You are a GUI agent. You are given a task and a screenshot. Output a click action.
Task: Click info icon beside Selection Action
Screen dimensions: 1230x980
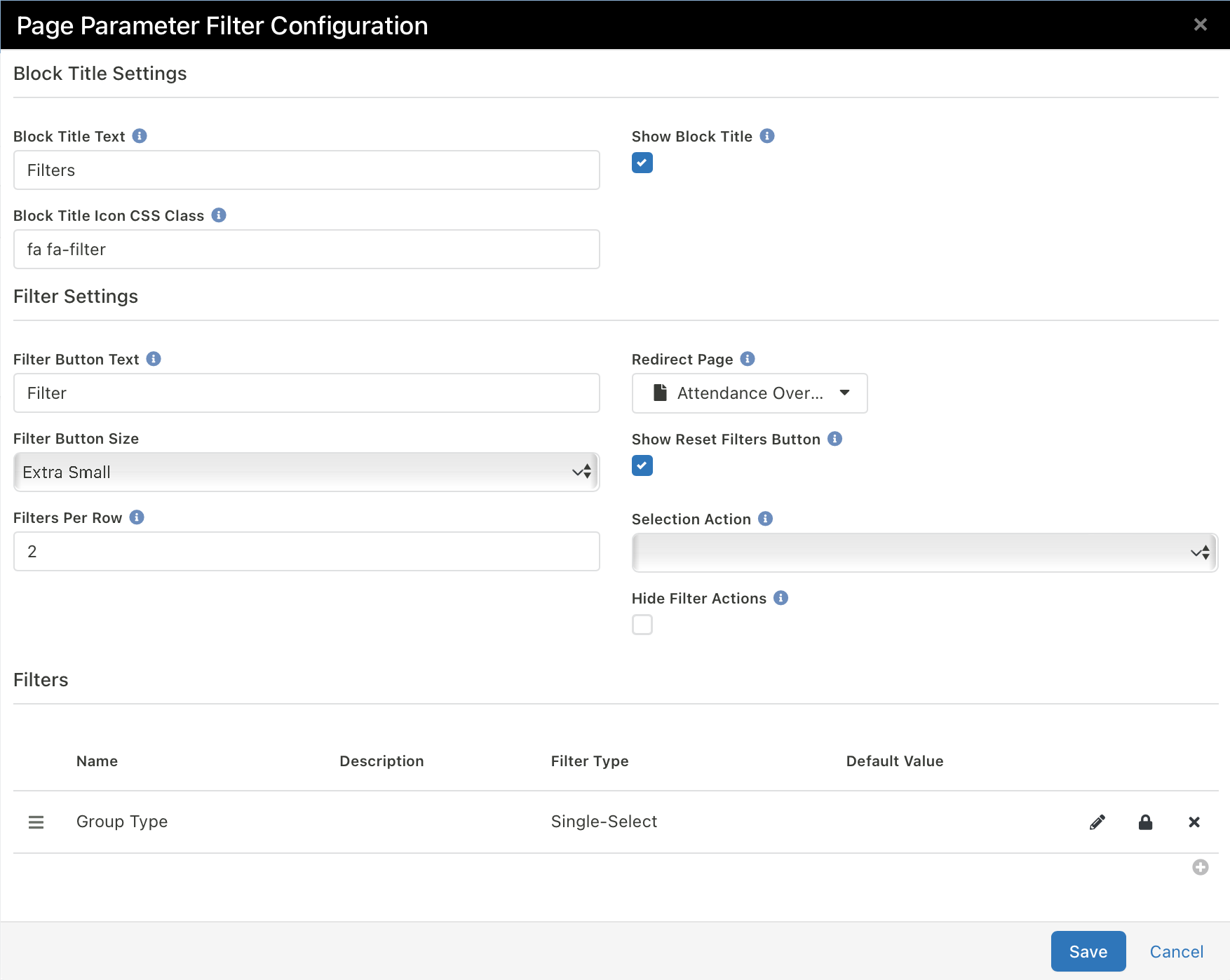coord(766,519)
